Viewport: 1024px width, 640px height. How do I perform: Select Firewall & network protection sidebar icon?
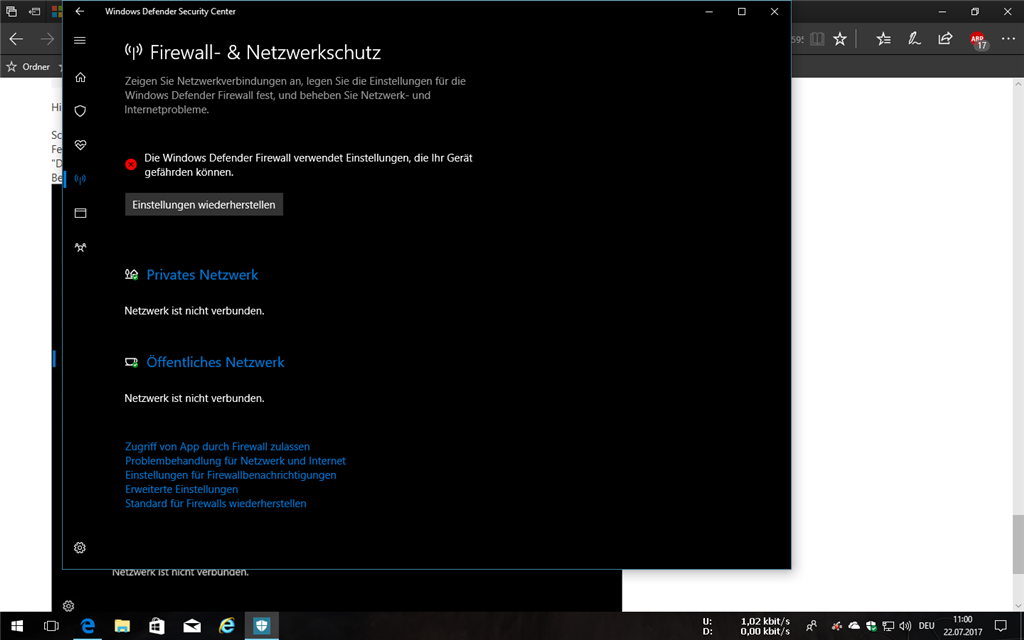click(x=80, y=179)
